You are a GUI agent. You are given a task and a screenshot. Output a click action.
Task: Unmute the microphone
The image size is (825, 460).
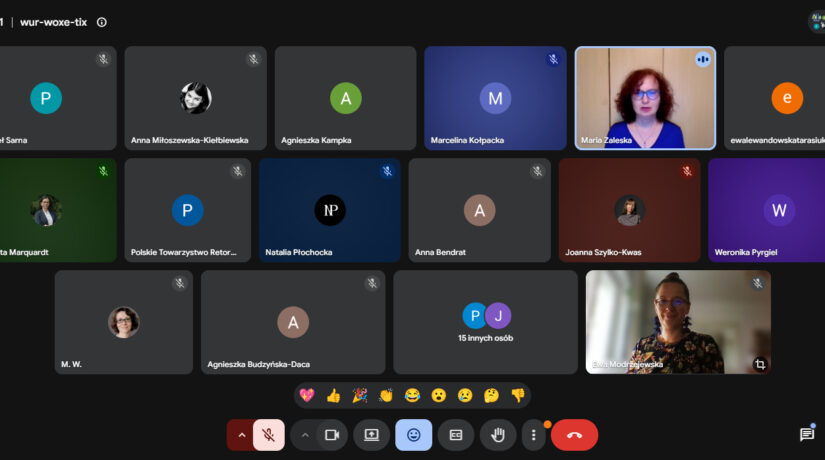(x=269, y=435)
